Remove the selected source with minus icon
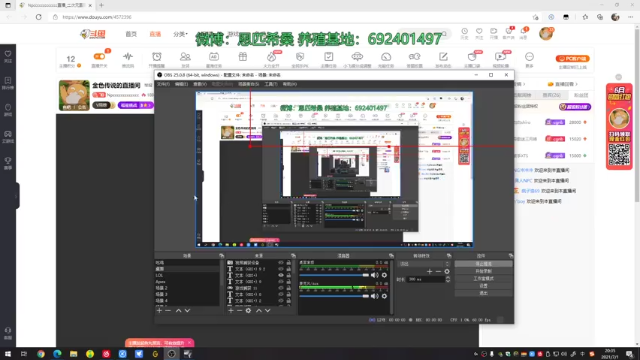 (x=239, y=311)
